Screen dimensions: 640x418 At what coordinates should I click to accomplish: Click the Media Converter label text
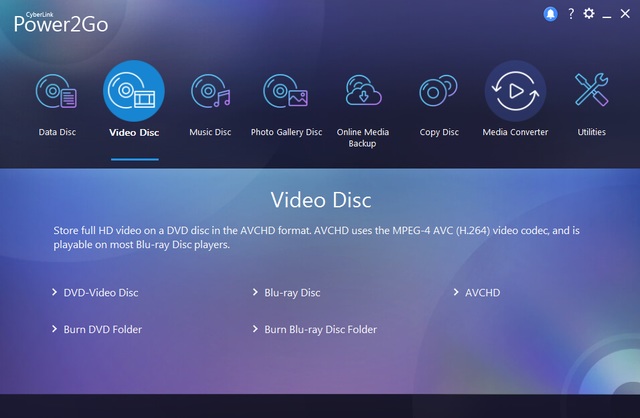click(x=515, y=132)
